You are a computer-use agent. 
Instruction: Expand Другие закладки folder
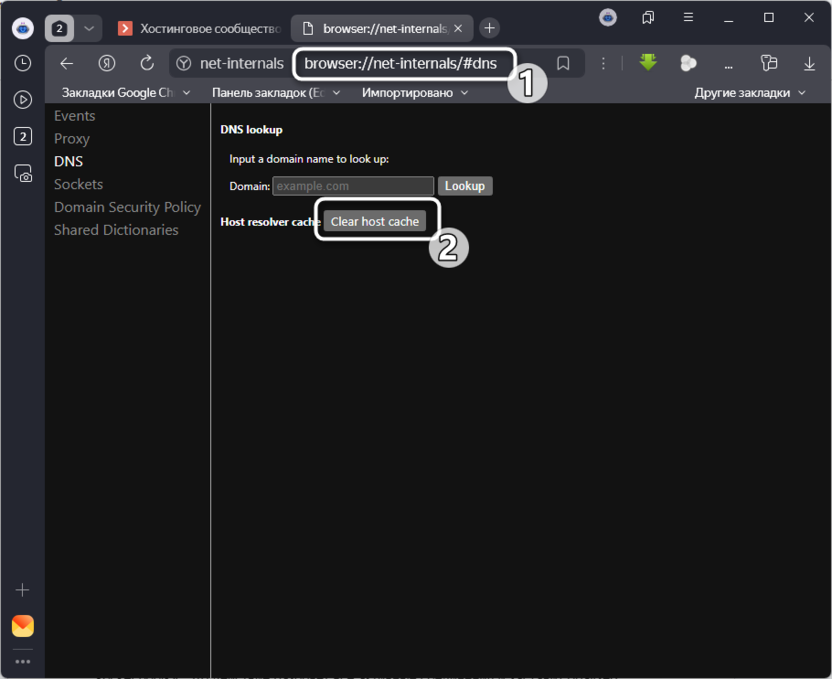coord(750,93)
